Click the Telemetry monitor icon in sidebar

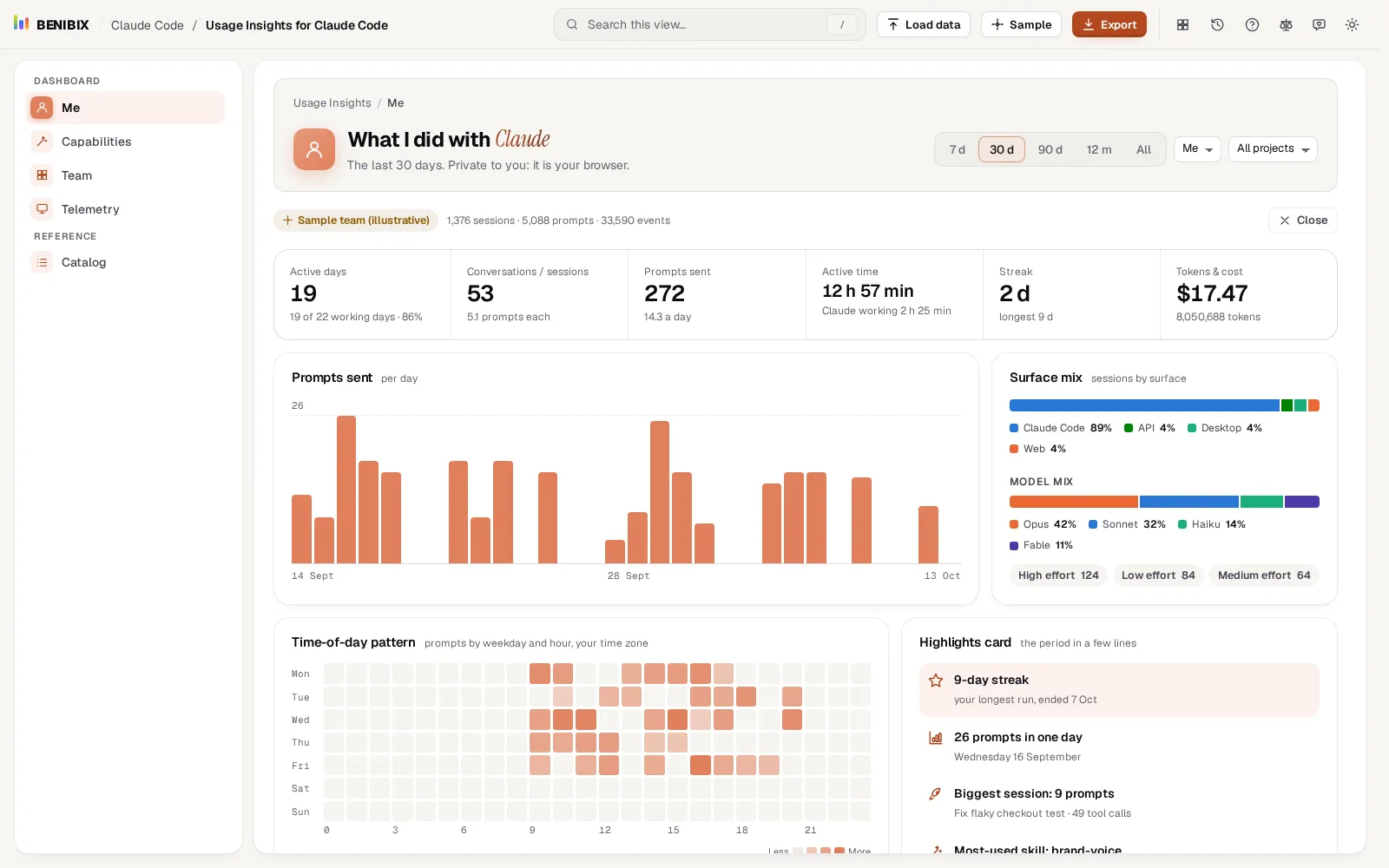(x=42, y=209)
